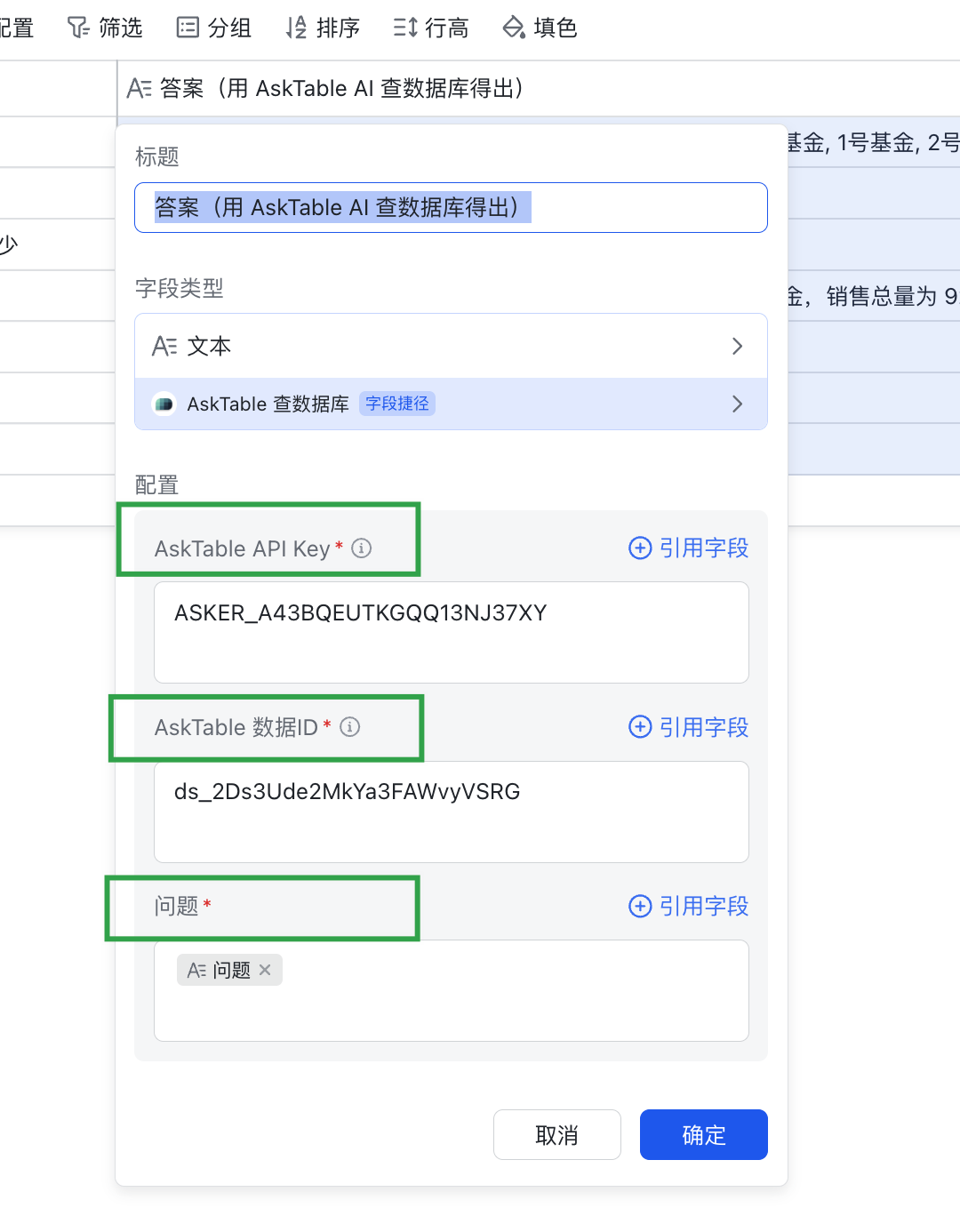Viewport: 960px width, 1232px height.
Task: Click the text type icon beside 文本
Action: (164, 346)
